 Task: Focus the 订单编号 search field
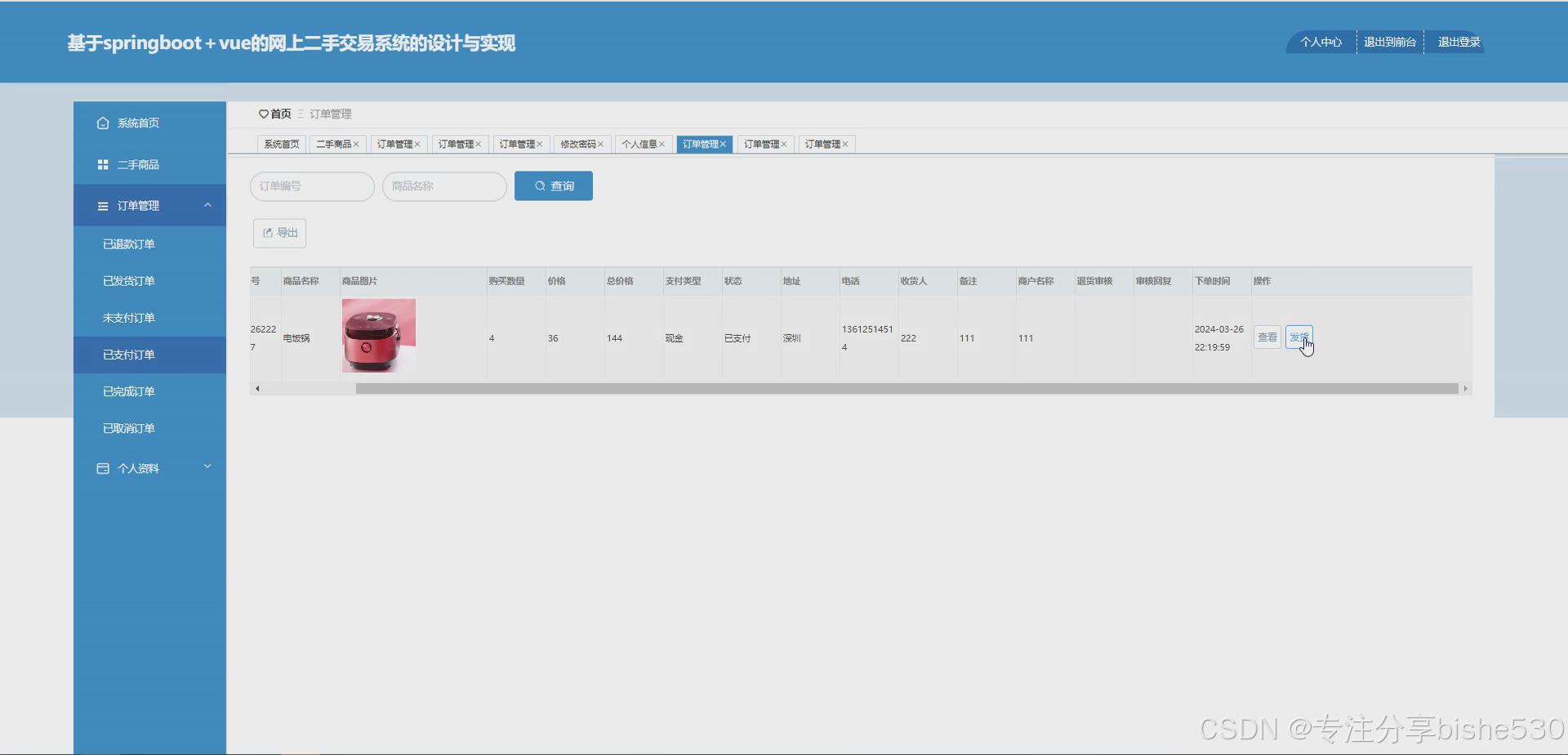click(312, 186)
